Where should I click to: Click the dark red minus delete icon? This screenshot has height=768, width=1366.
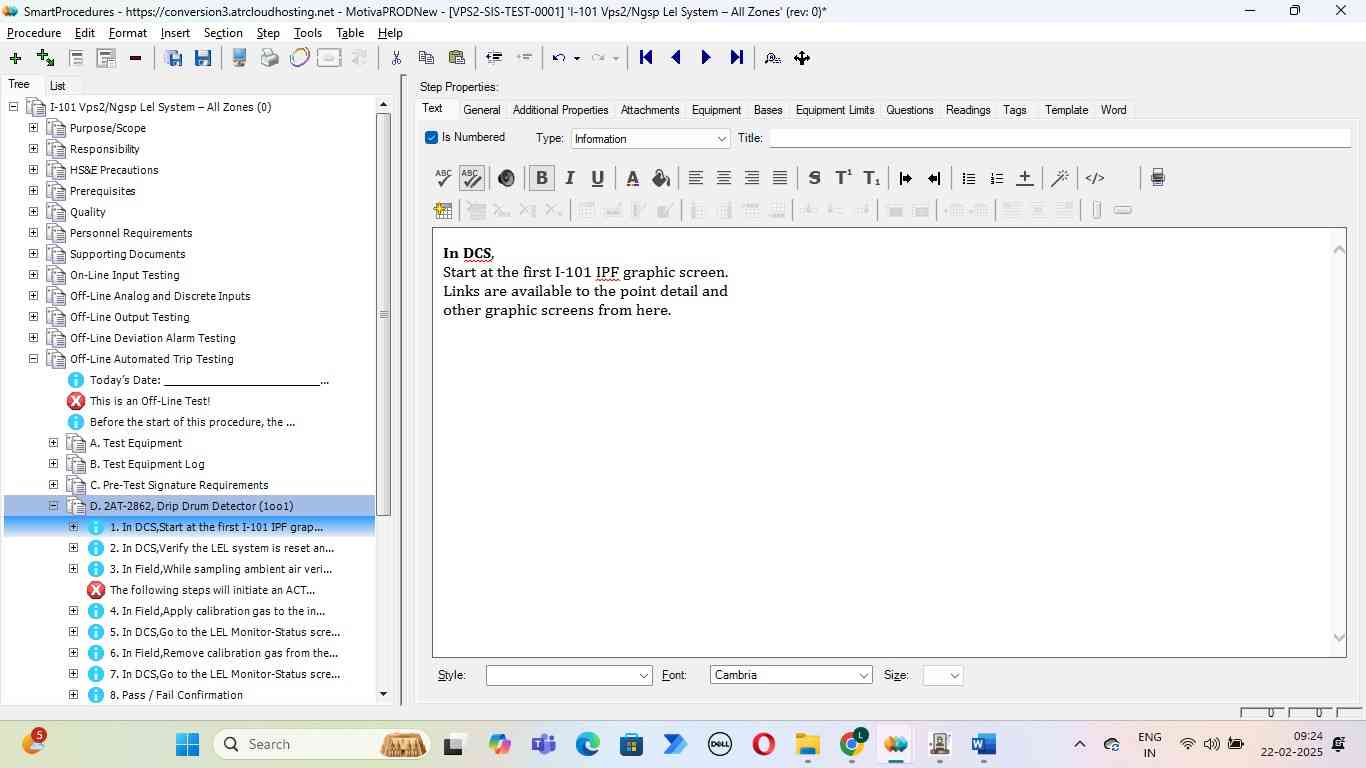click(135, 58)
